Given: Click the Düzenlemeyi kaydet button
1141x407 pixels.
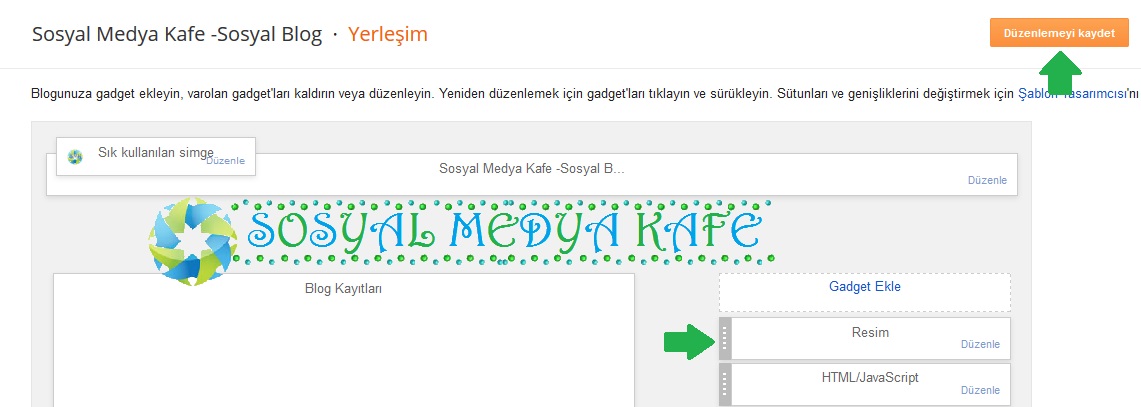Looking at the screenshot, I should point(1059,33).
